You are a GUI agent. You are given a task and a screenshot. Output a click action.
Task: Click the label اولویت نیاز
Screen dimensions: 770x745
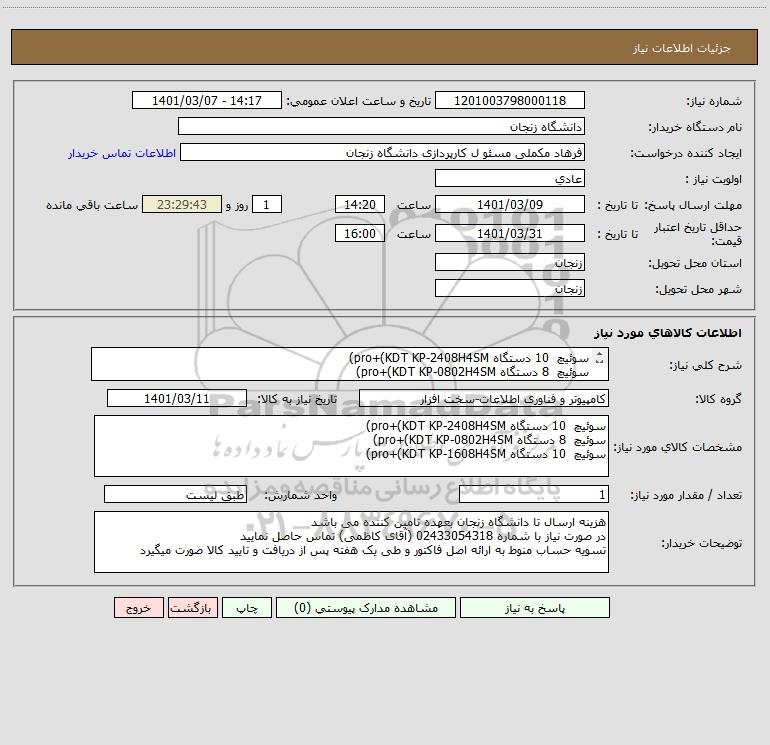click(x=714, y=180)
